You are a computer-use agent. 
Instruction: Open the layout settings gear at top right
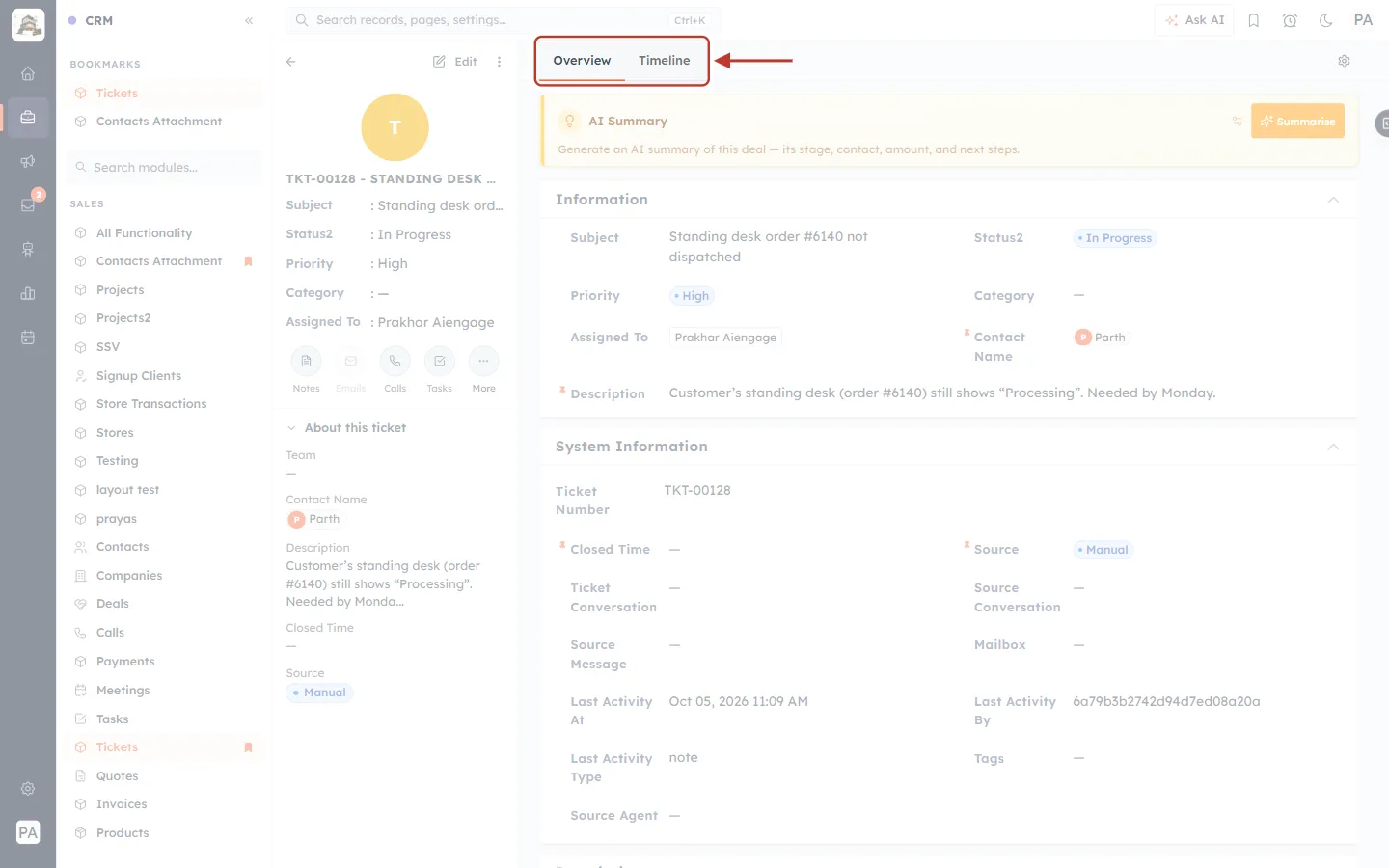click(1344, 61)
